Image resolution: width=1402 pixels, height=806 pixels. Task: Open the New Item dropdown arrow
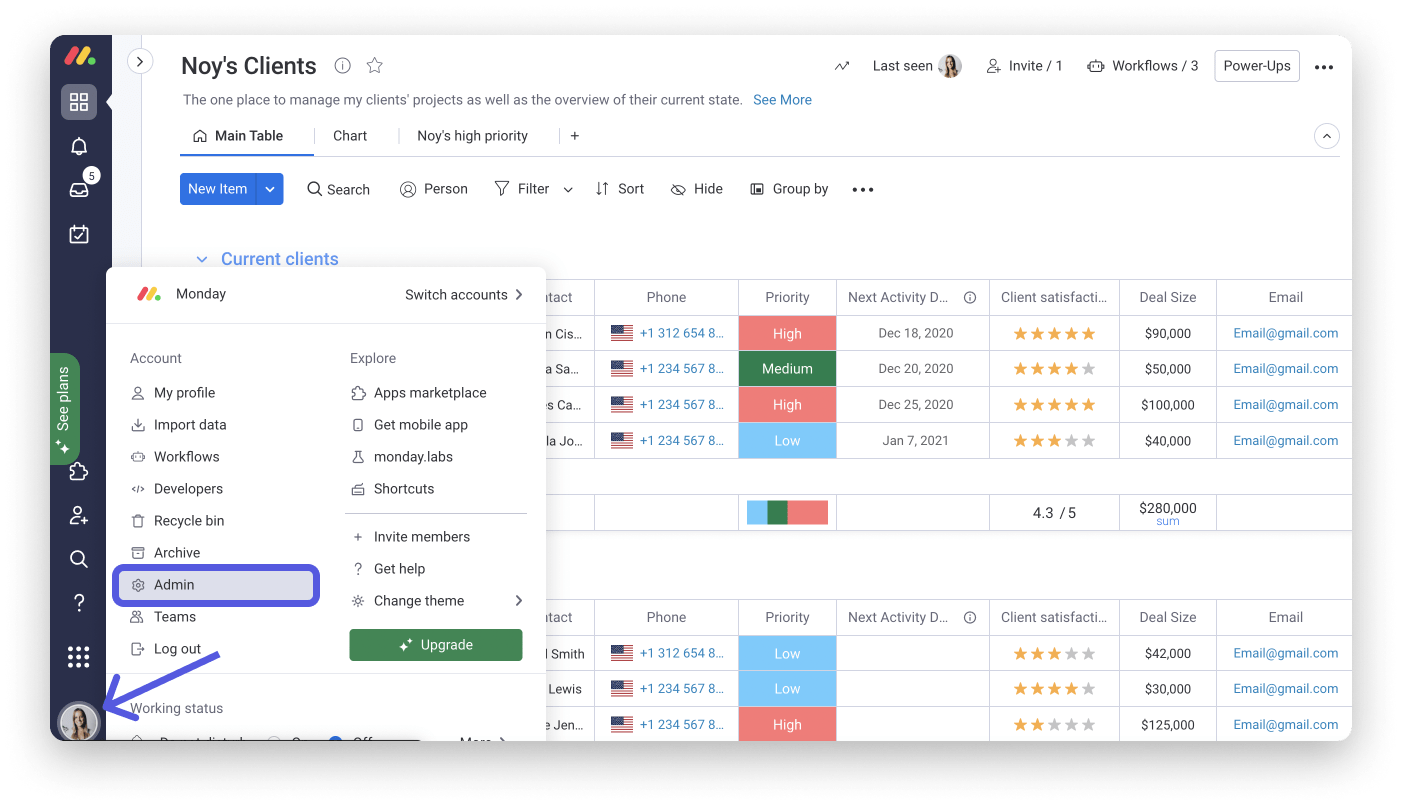[x=269, y=188]
